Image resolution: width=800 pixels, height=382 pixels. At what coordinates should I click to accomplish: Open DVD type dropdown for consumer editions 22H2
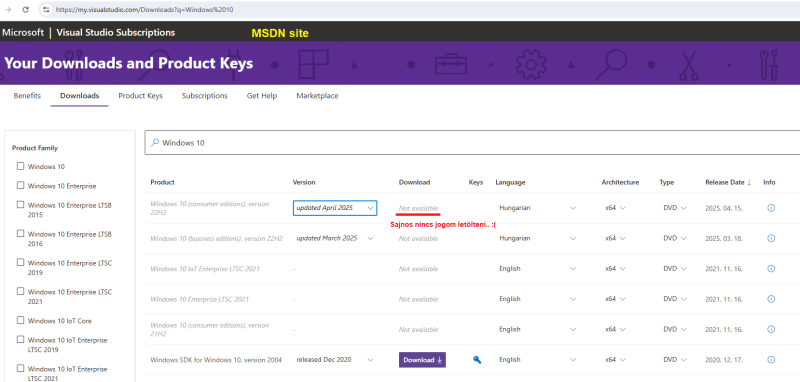coord(675,208)
